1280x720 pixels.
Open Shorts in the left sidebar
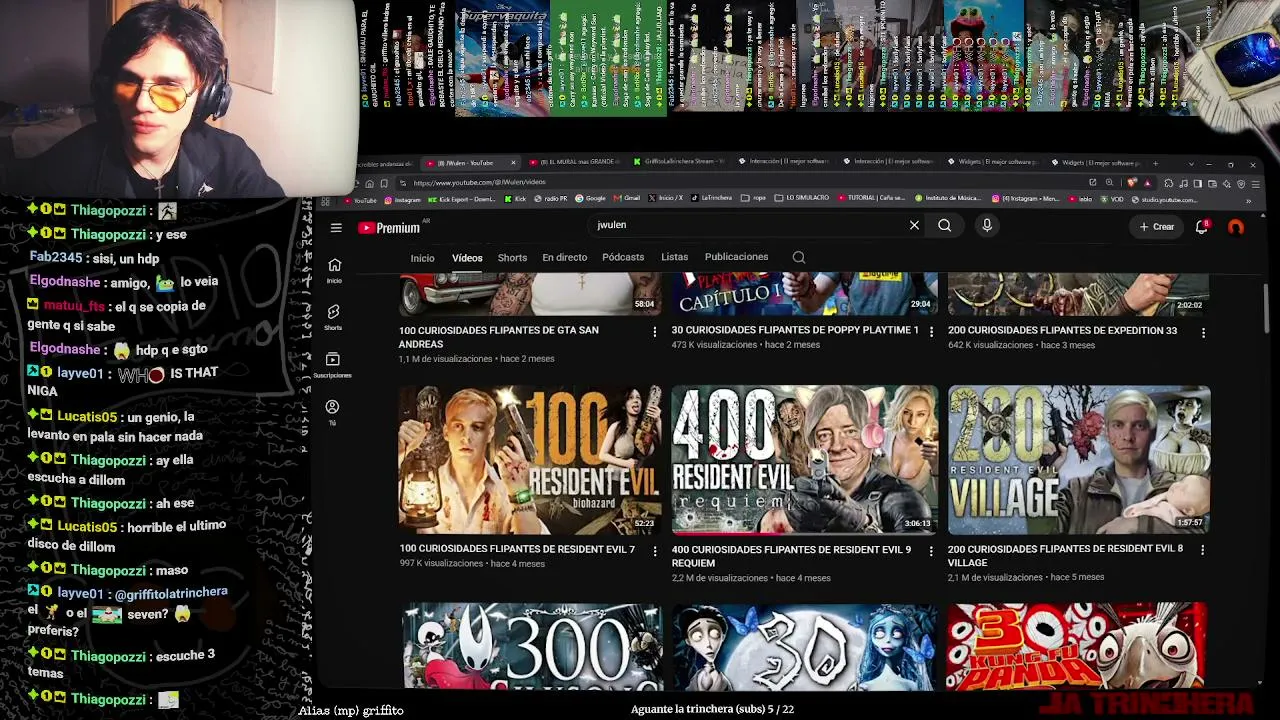334,317
